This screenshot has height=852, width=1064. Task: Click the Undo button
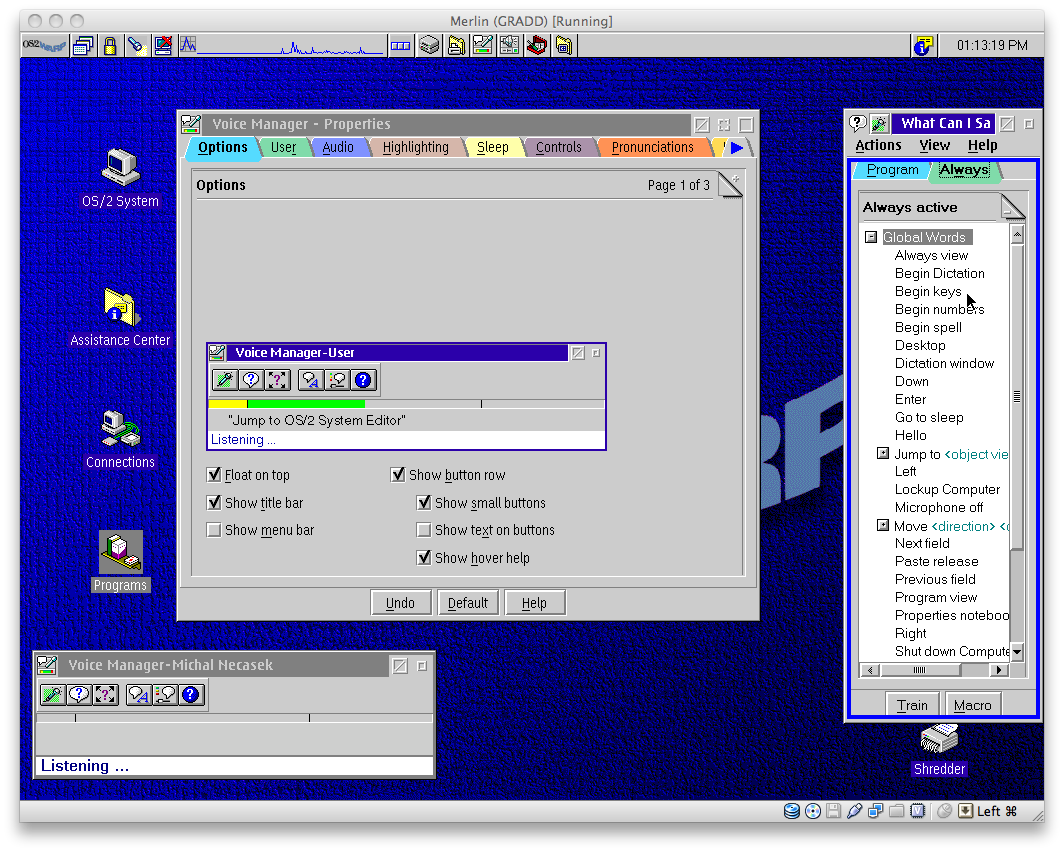click(x=400, y=603)
